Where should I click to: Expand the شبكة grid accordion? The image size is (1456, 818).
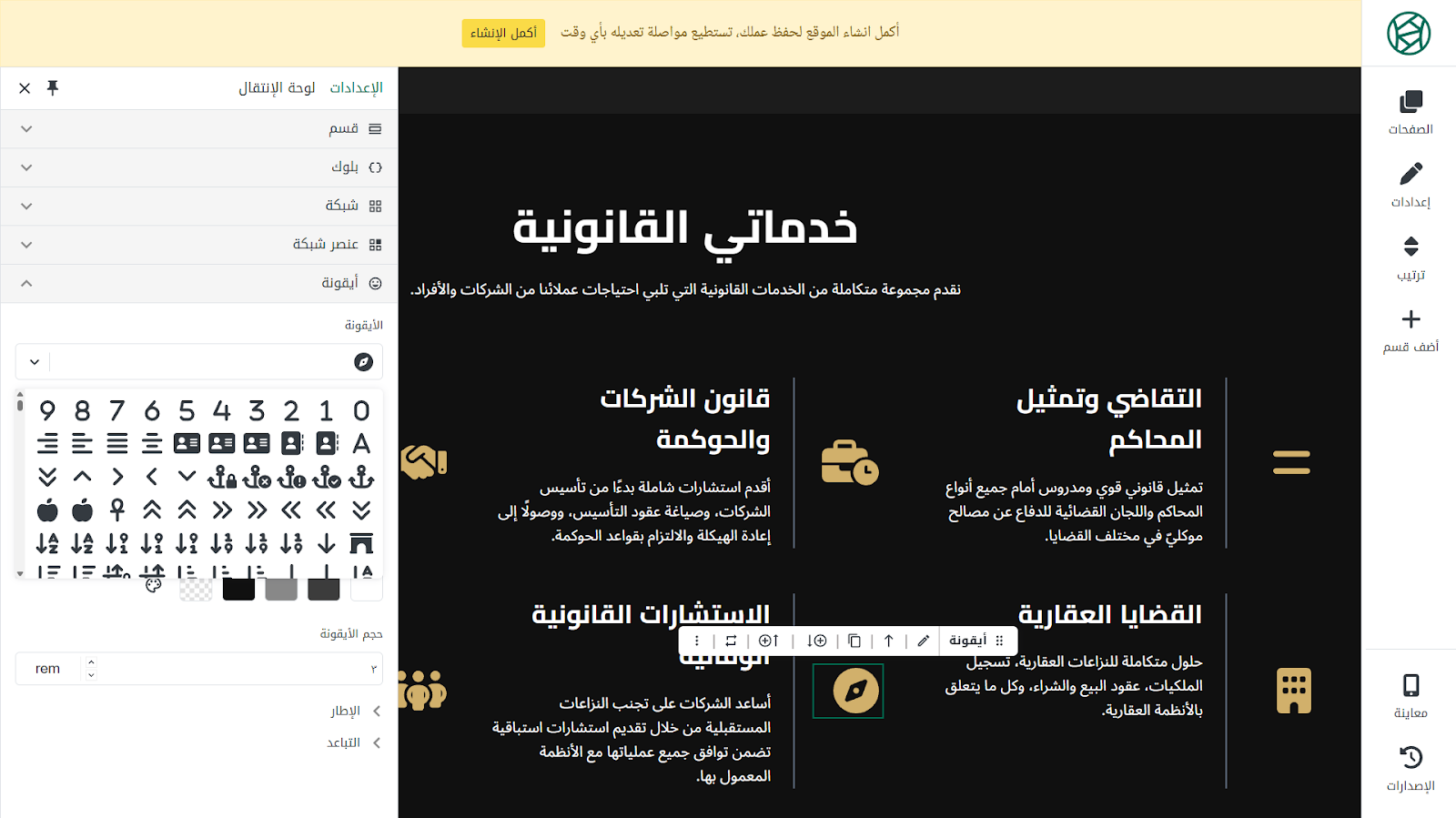(x=199, y=206)
